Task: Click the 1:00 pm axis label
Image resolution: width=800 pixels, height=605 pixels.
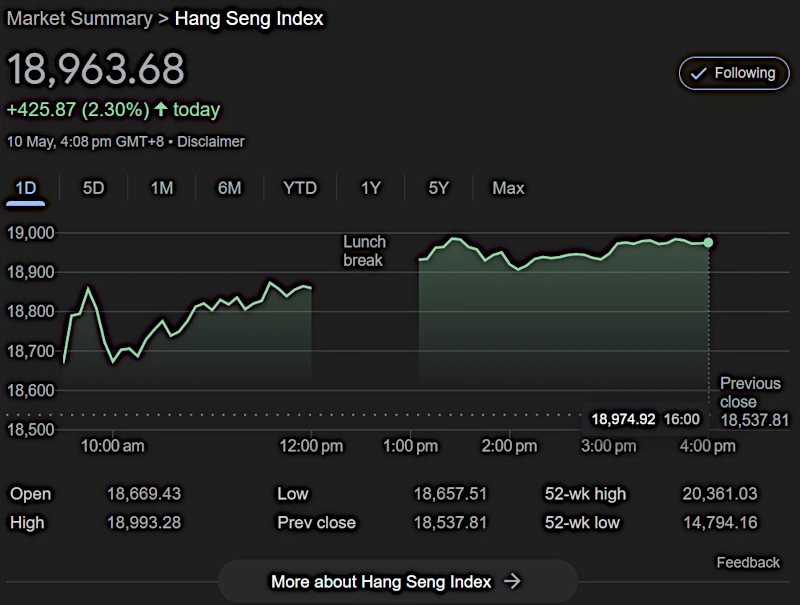Action: click(410, 446)
